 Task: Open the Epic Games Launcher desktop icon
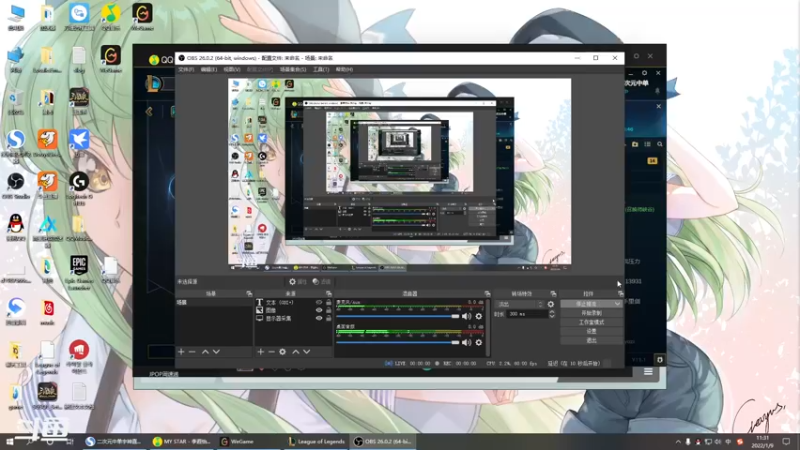(x=79, y=272)
